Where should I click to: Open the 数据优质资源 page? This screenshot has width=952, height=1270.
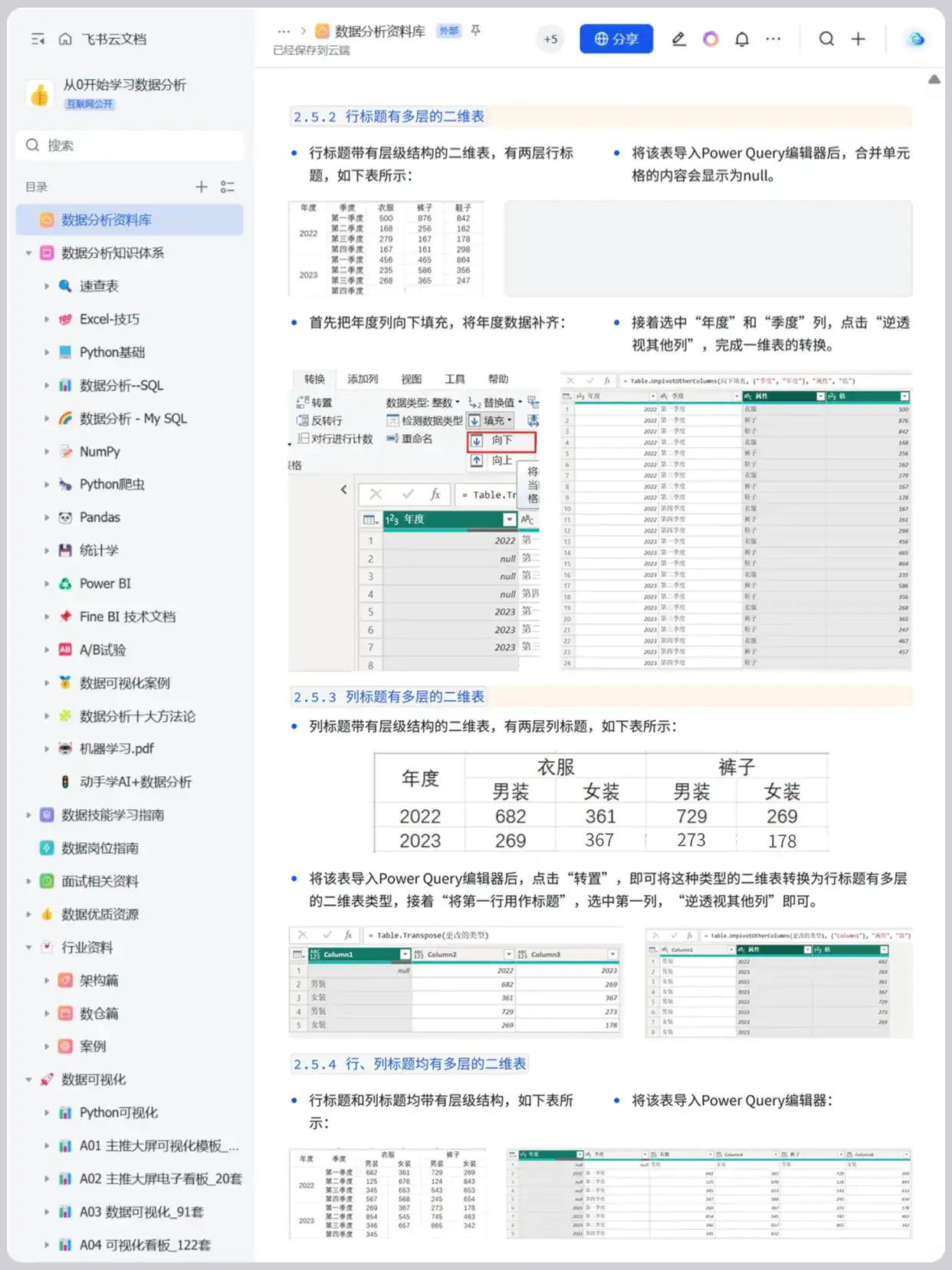[100, 914]
